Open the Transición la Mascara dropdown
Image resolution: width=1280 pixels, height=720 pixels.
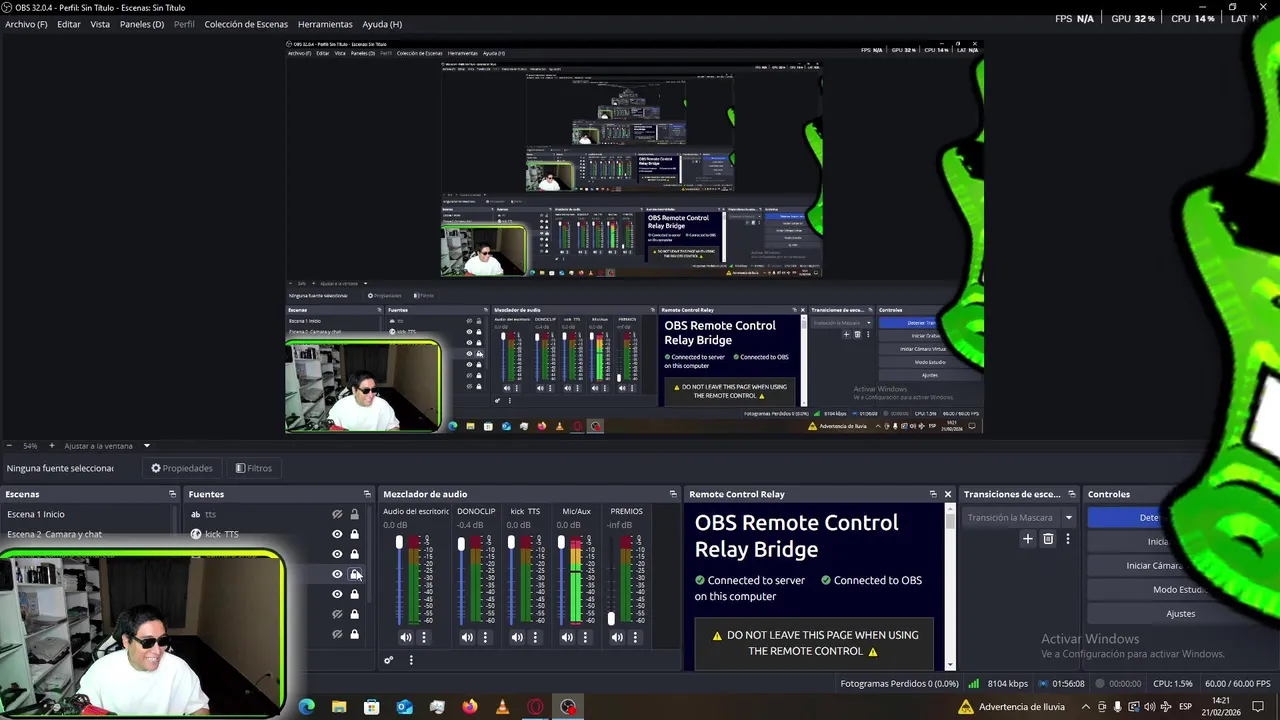1019,518
